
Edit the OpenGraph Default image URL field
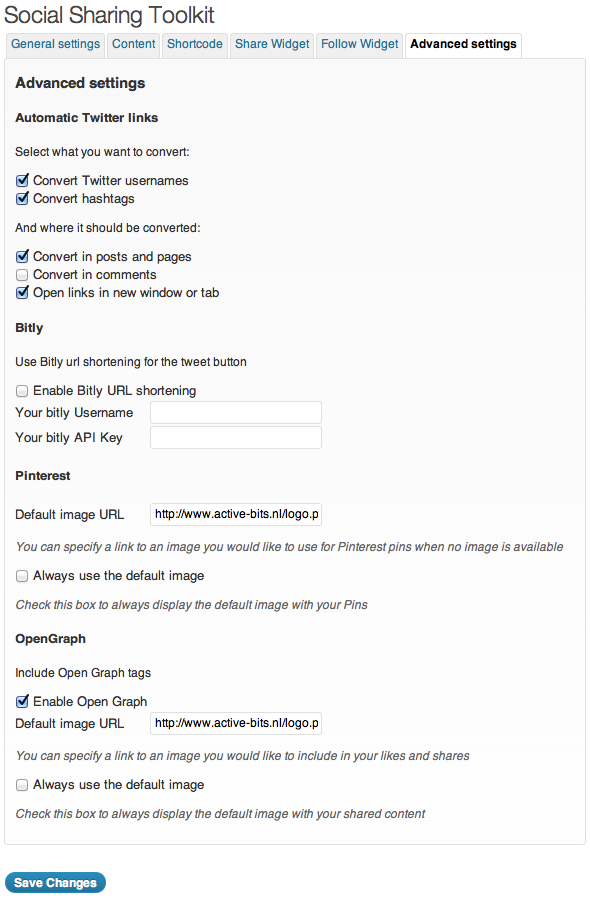[236, 723]
